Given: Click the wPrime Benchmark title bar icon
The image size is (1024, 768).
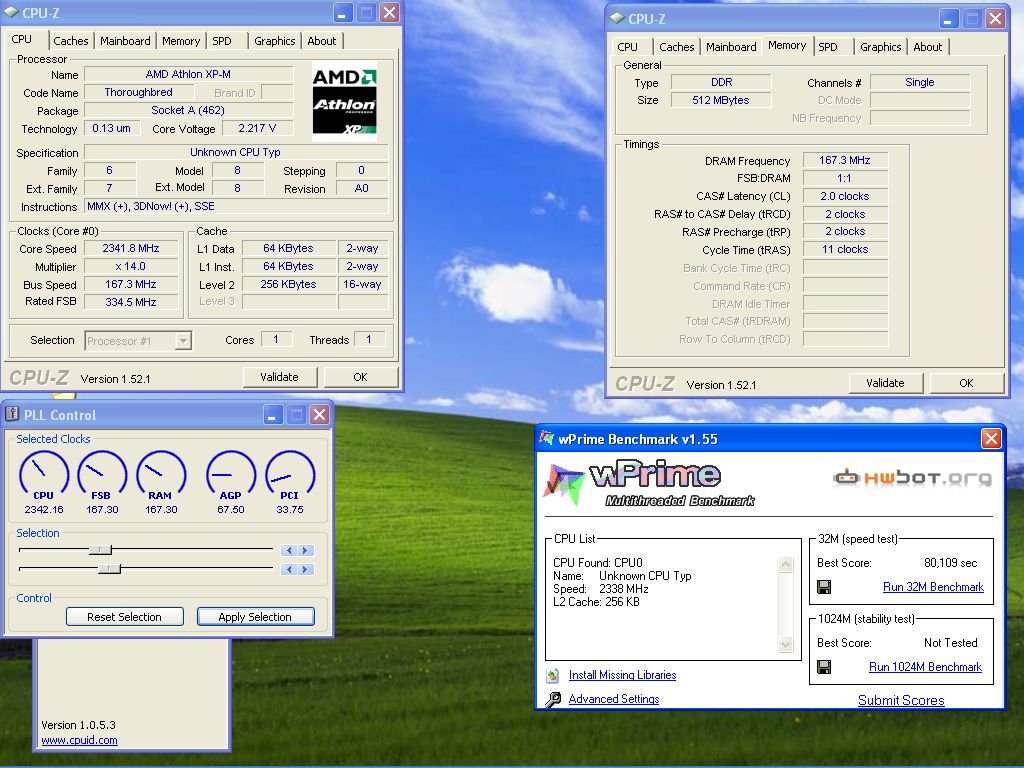Looking at the screenshot, I should click(546, 438).
